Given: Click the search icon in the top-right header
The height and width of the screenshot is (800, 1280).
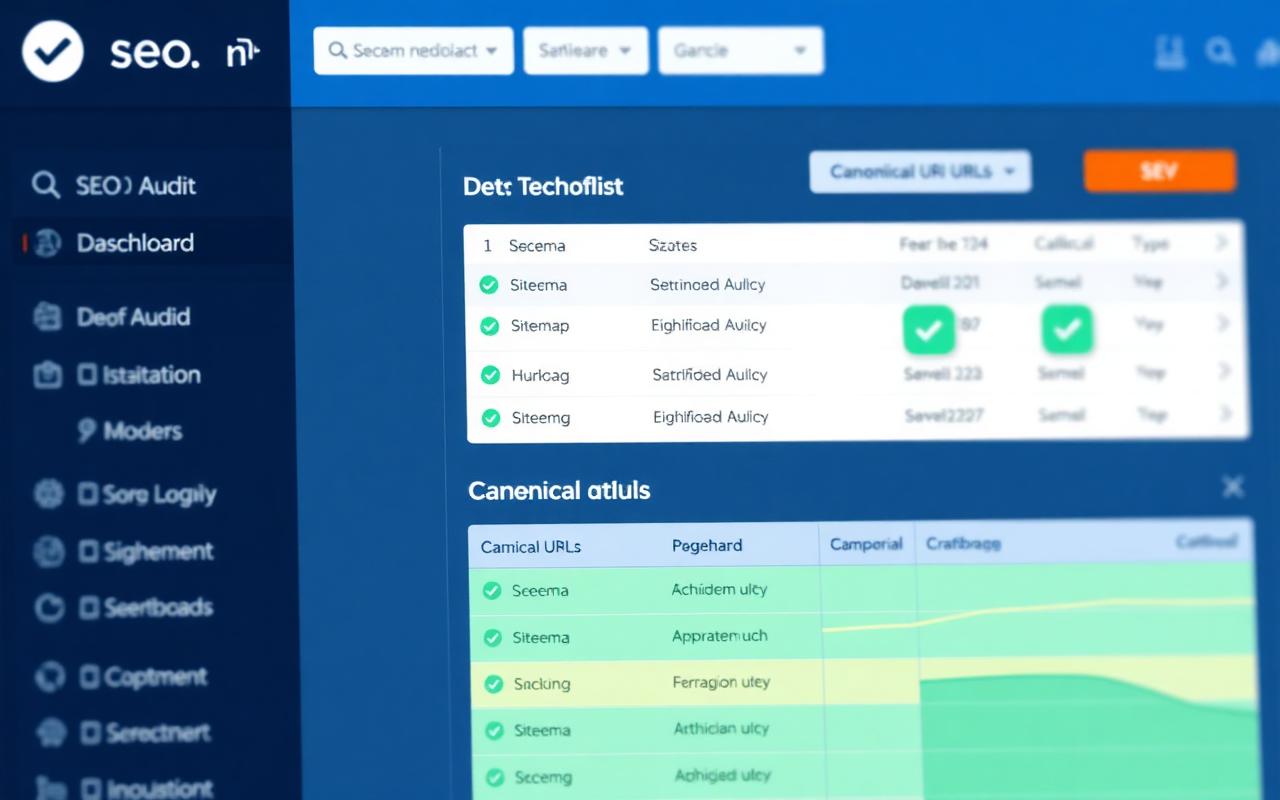Looking at the screenshot, I should pyautogui.click(x=1219, y=51).
